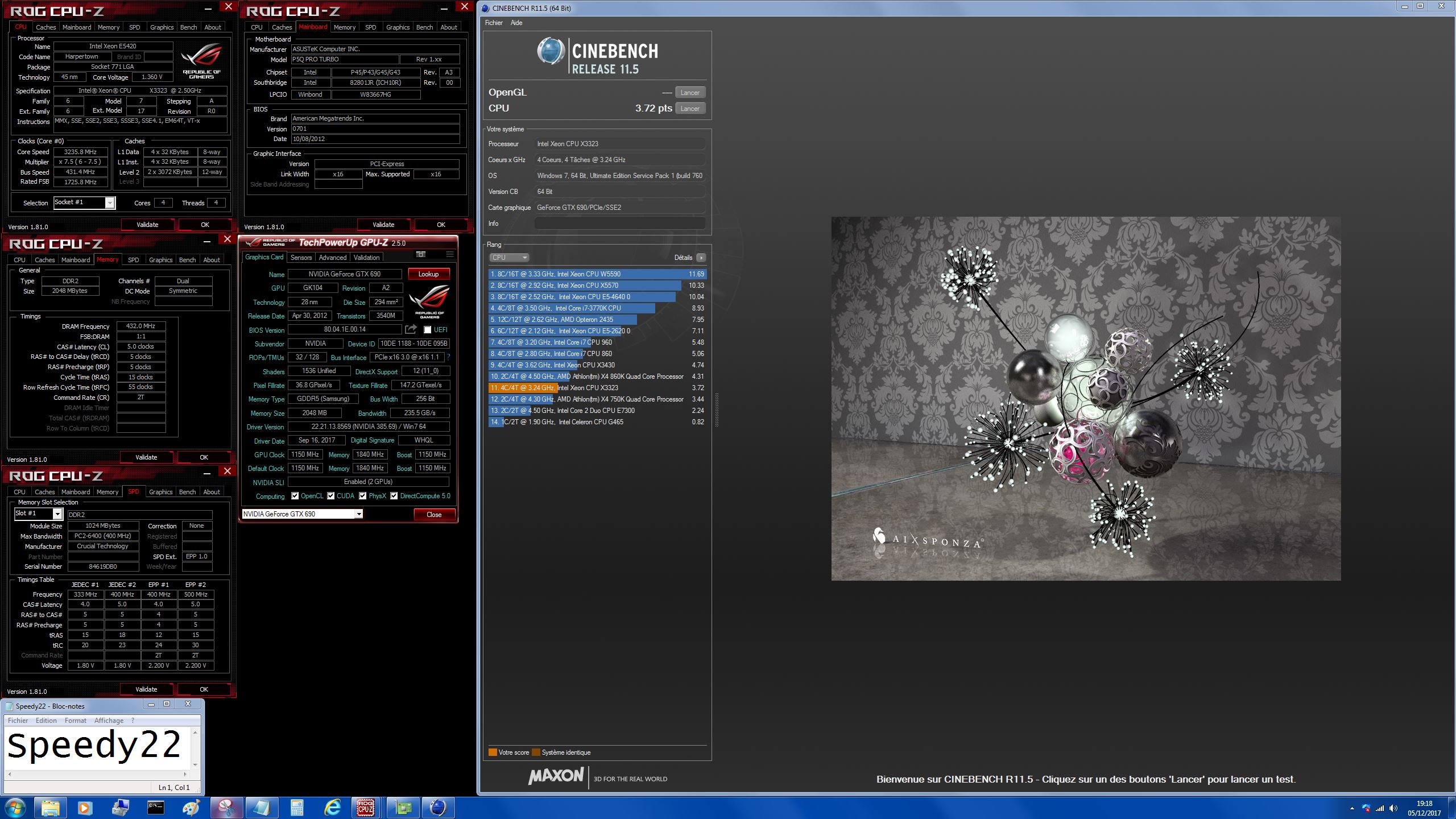Toggle the OpenCL checkbox
The image size is (1456, 819).
click(x=295, y=496)
